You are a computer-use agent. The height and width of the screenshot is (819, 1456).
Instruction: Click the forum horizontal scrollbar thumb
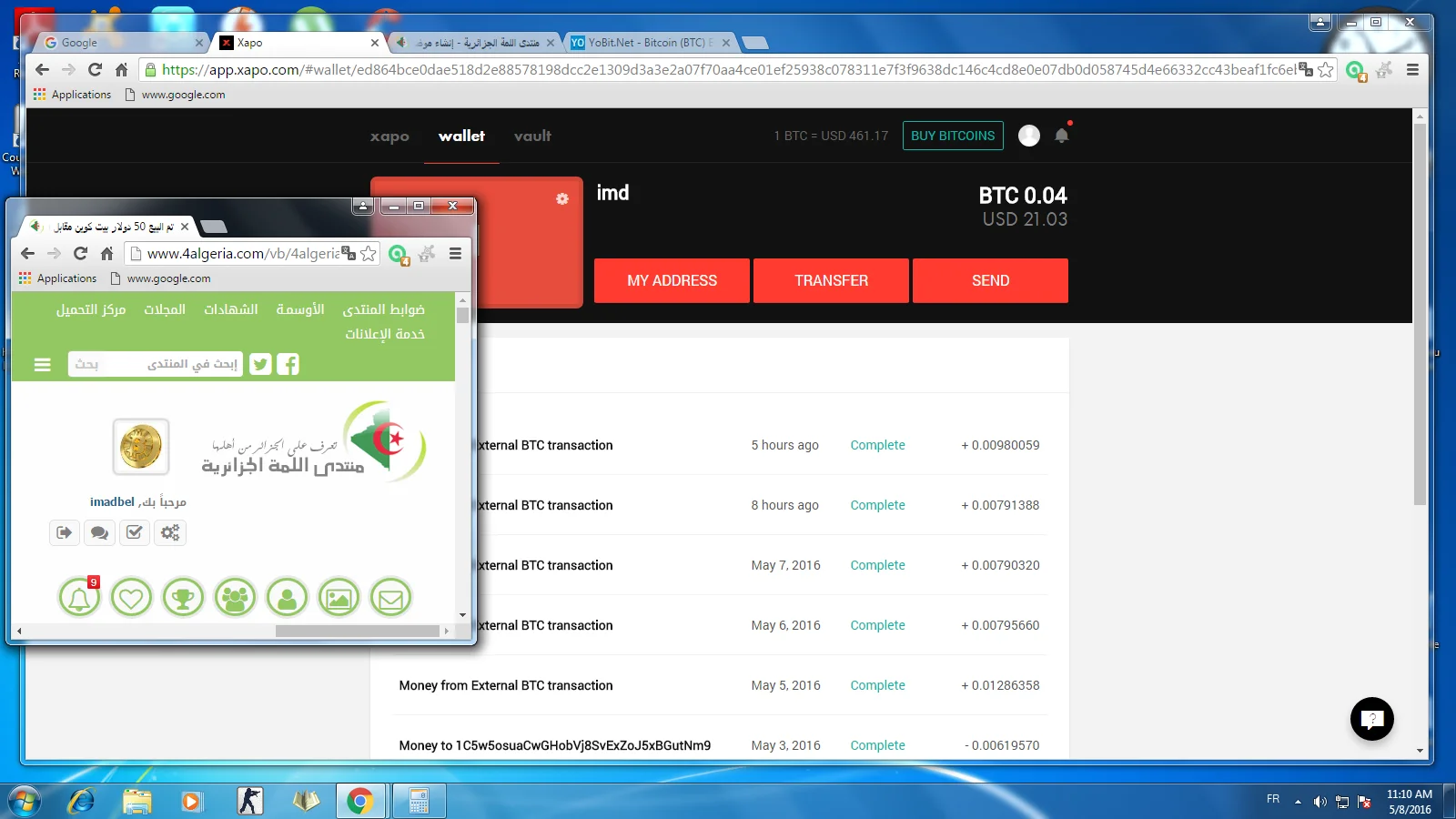coord(357,631)
